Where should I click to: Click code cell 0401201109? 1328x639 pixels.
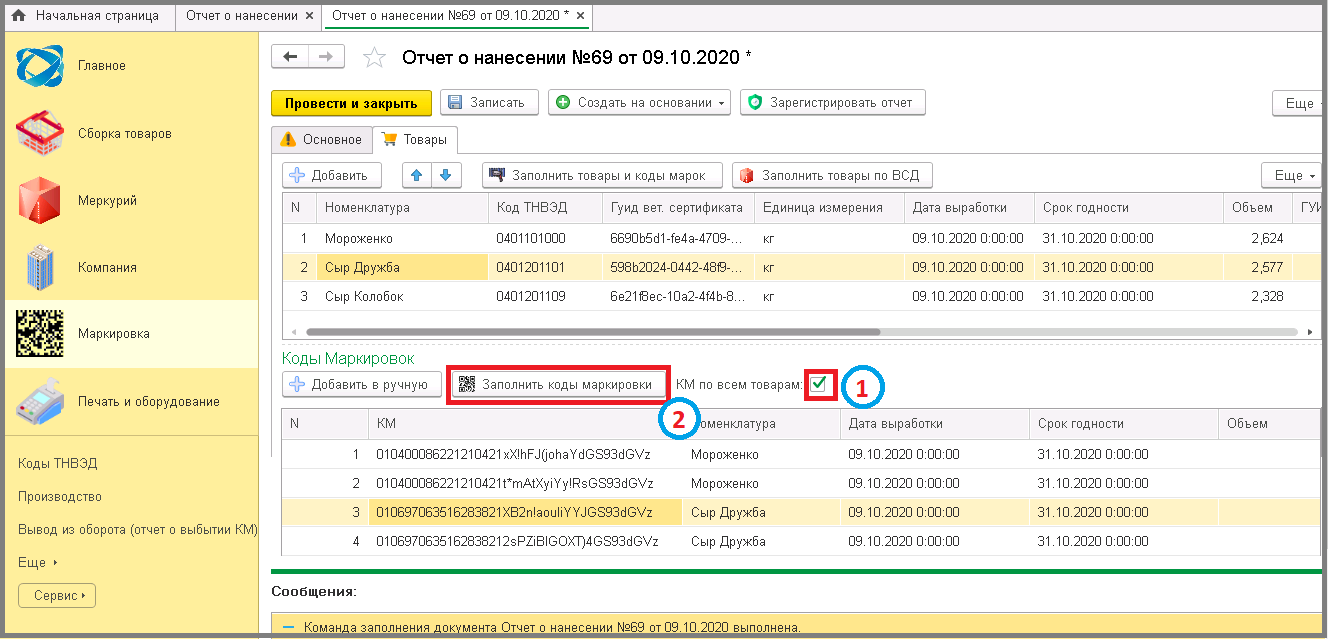click(x=544, y=297)
